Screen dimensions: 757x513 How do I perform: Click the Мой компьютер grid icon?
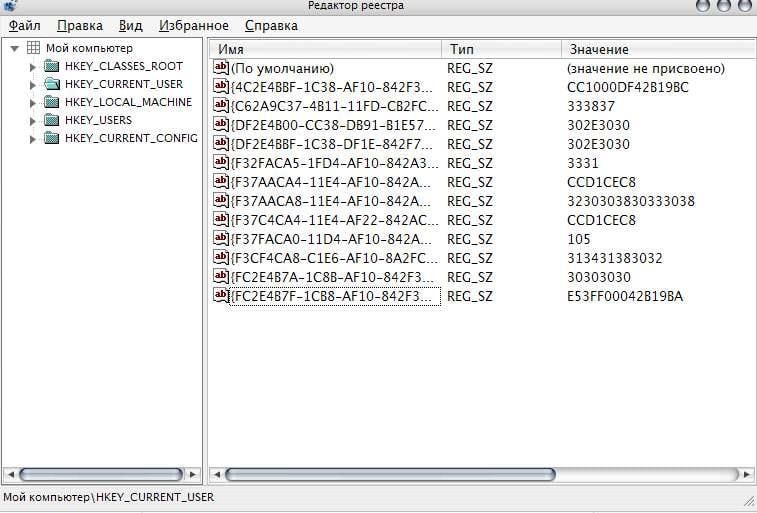point(33,47)
